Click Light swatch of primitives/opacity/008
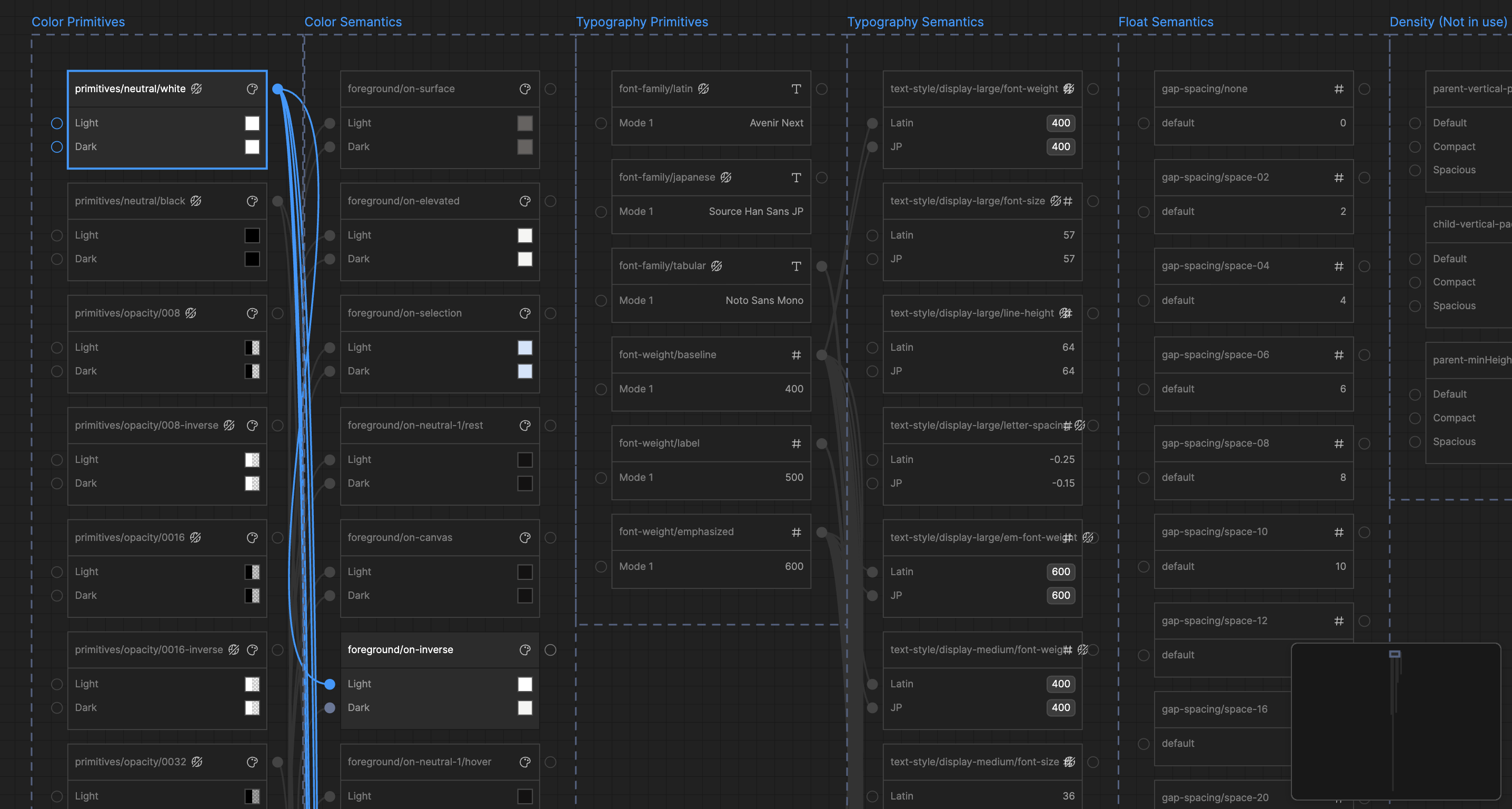 pos(252,348)
